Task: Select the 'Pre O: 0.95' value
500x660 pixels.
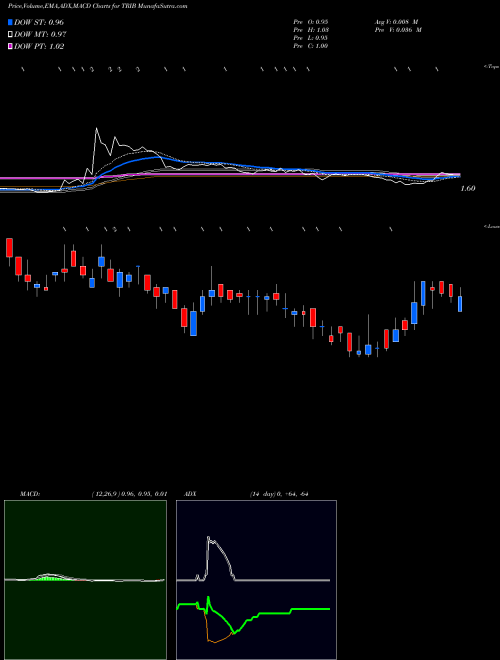Action: click(x=311, y=22)
